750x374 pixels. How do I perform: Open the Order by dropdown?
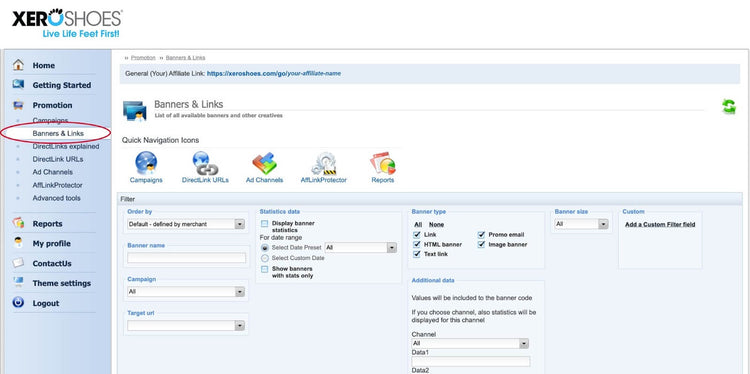tap(186, 224)
